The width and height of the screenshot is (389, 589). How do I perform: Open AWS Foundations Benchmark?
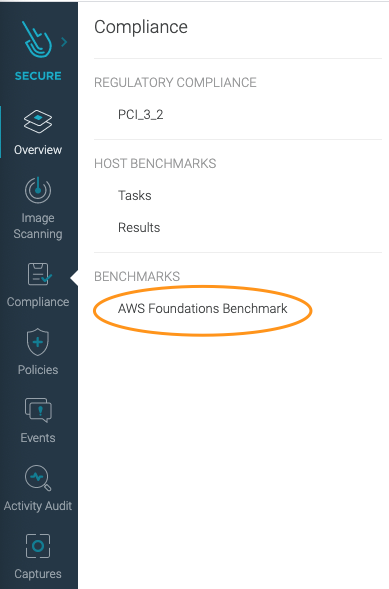(202, 308)
